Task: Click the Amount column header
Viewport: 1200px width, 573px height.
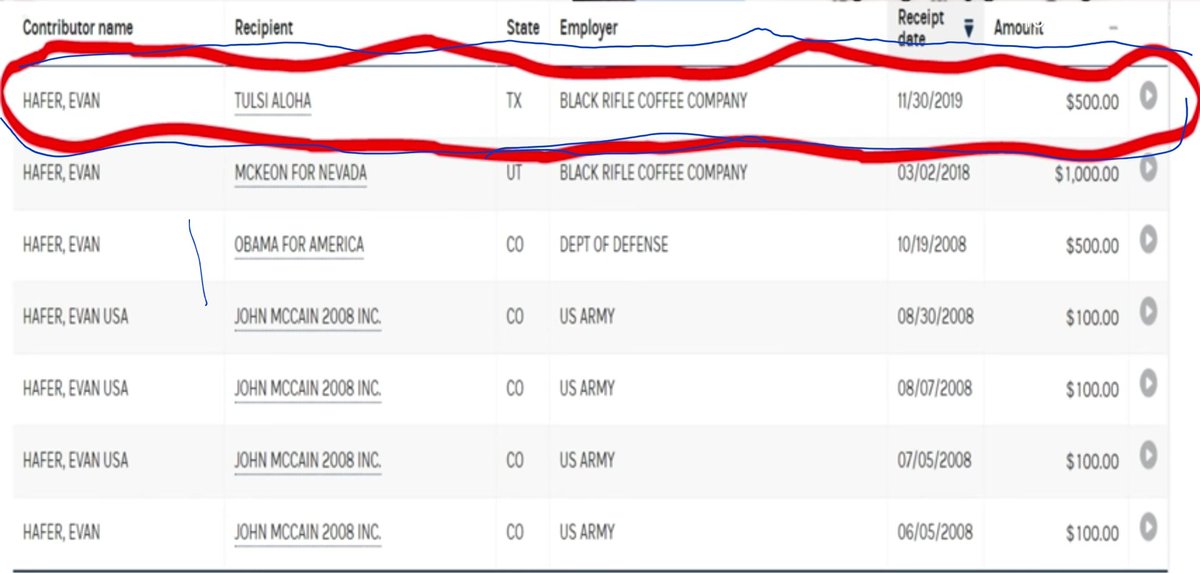Action: click(x=1019, y=28)
